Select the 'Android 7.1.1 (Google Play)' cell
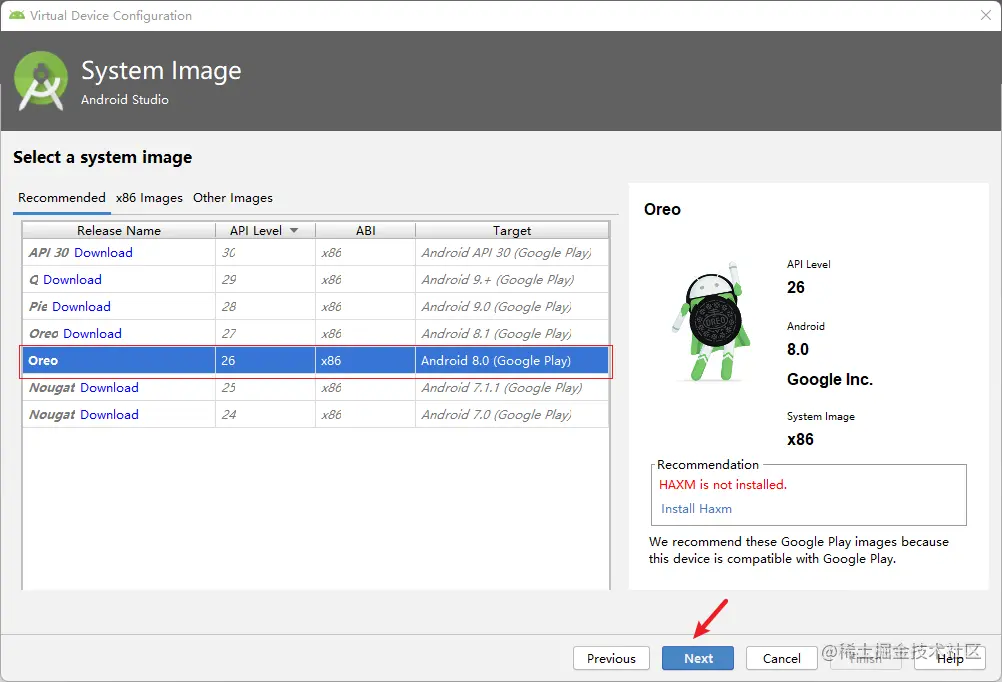Image resolution: width=1002 pixels, height=682 pixels. click(512, 387)
